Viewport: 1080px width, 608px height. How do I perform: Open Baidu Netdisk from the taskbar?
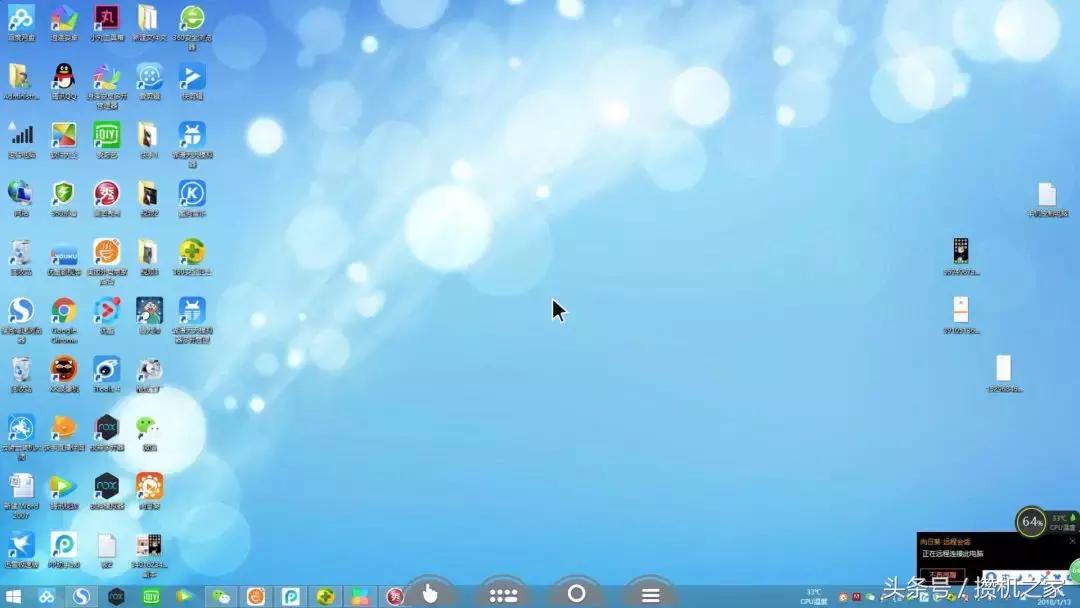tap(47, 596)
